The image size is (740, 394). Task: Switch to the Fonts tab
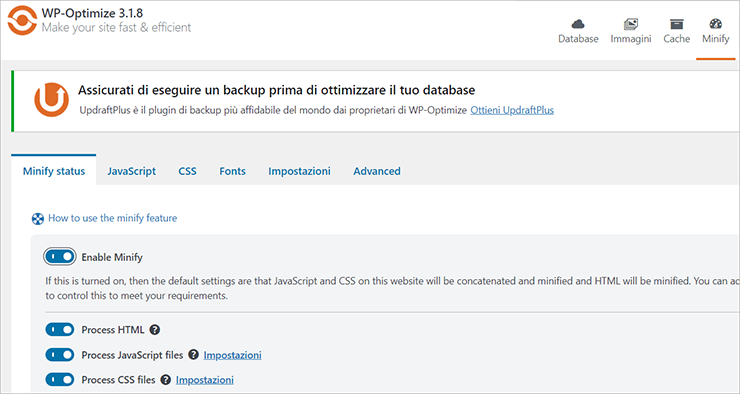(232, 171)
